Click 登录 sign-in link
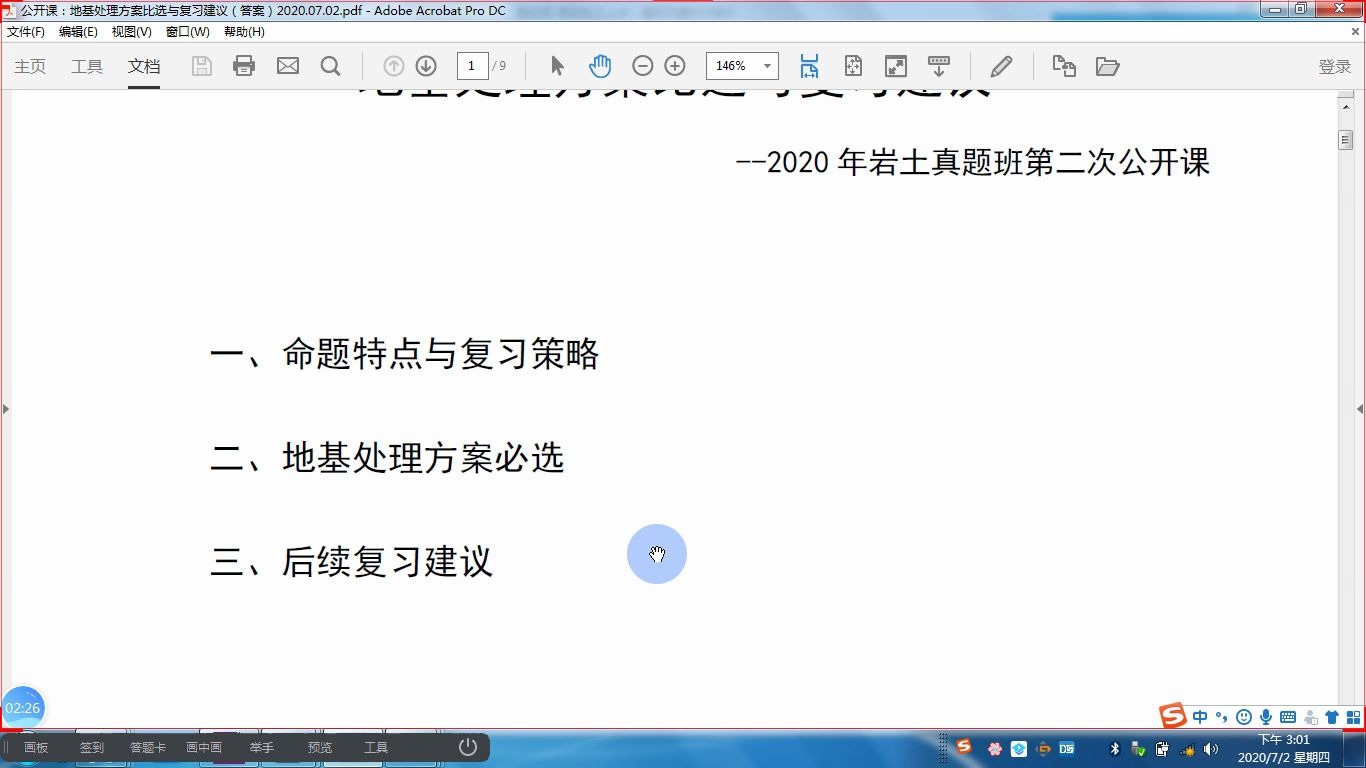This screenshot has width=1366, height=768. 1335,66
